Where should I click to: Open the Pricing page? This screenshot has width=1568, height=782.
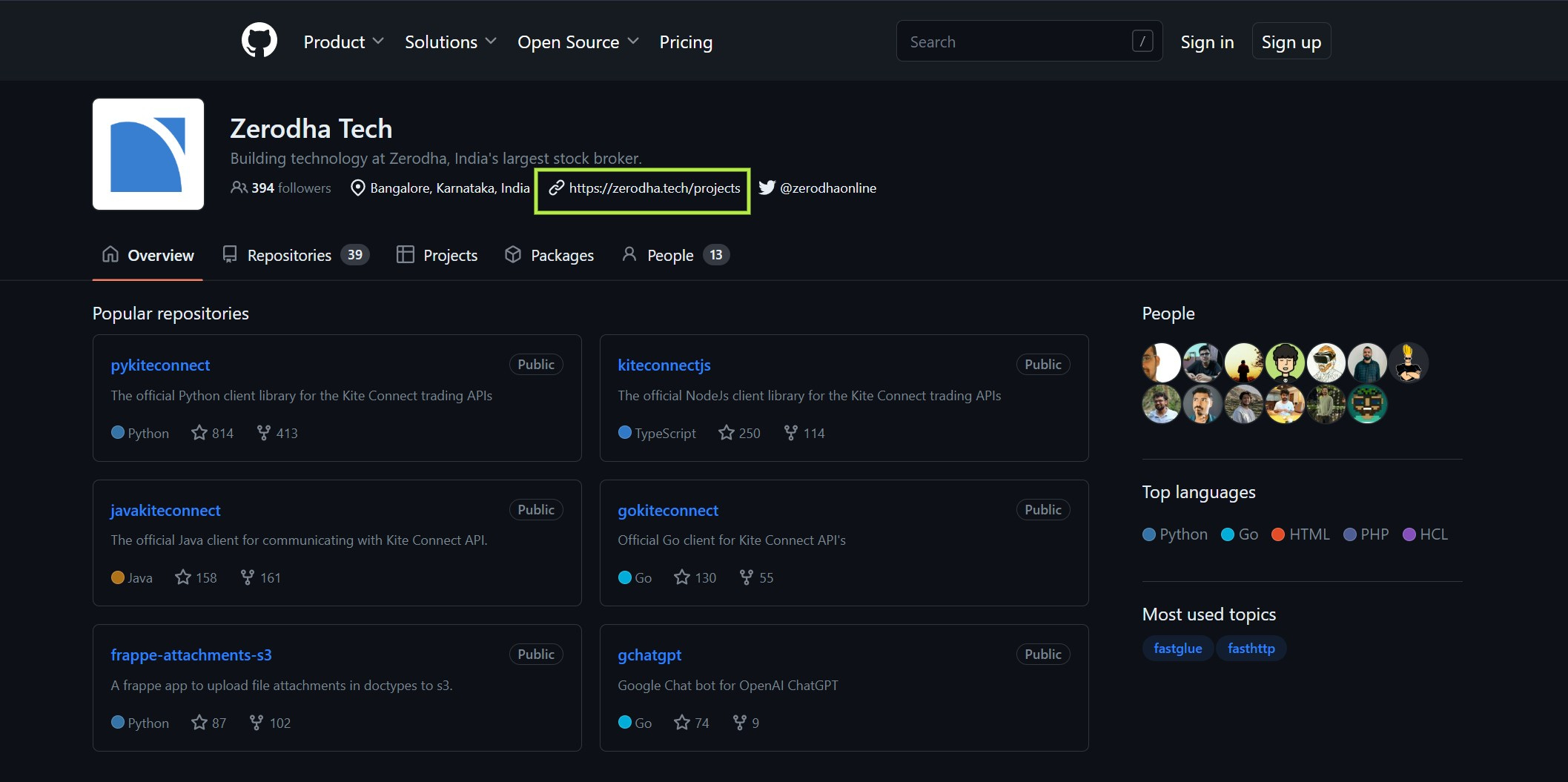pyautogui.click(x=686, y=42)
